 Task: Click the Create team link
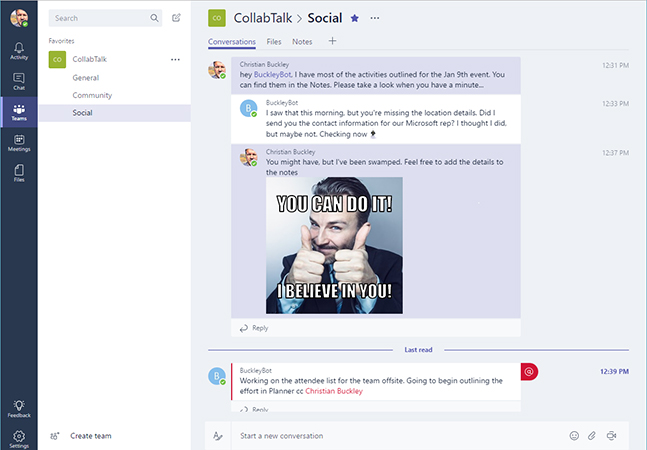click(x=91, y=436)
